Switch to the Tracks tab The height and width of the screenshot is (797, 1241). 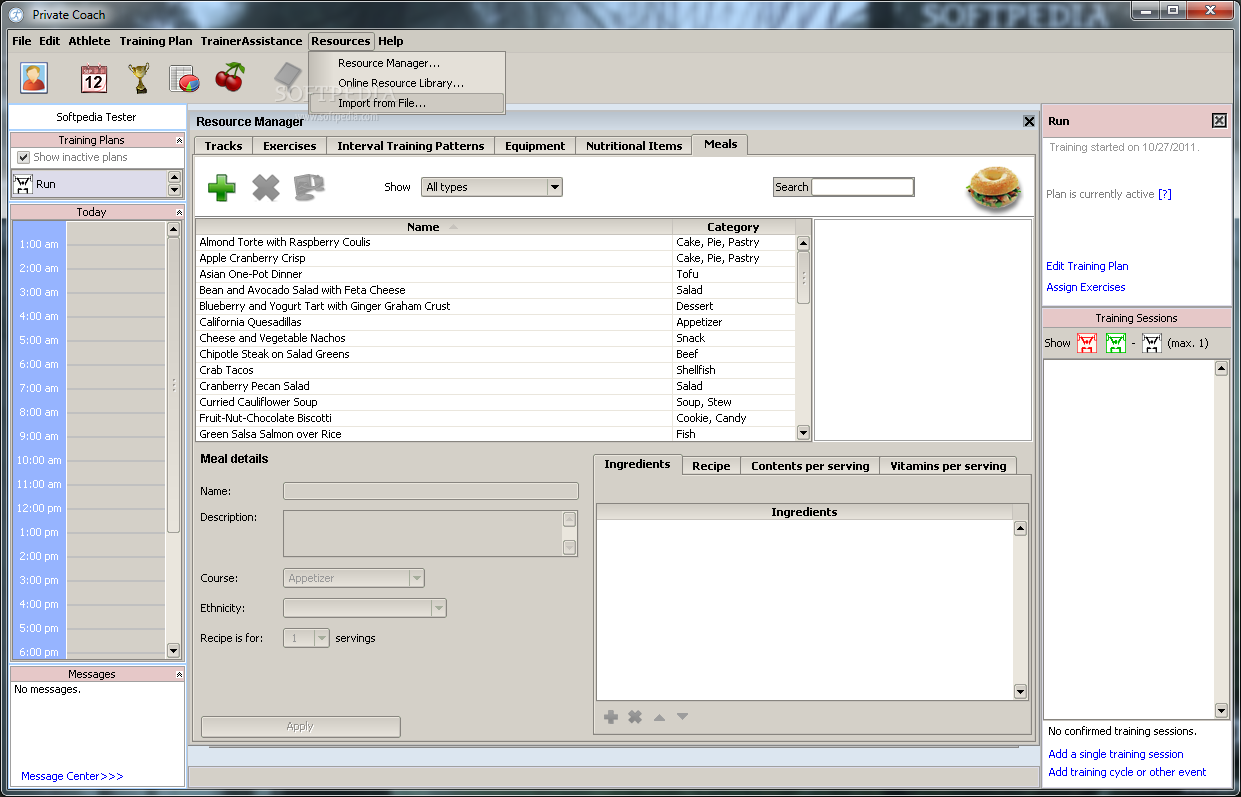[x=223, y=146]
